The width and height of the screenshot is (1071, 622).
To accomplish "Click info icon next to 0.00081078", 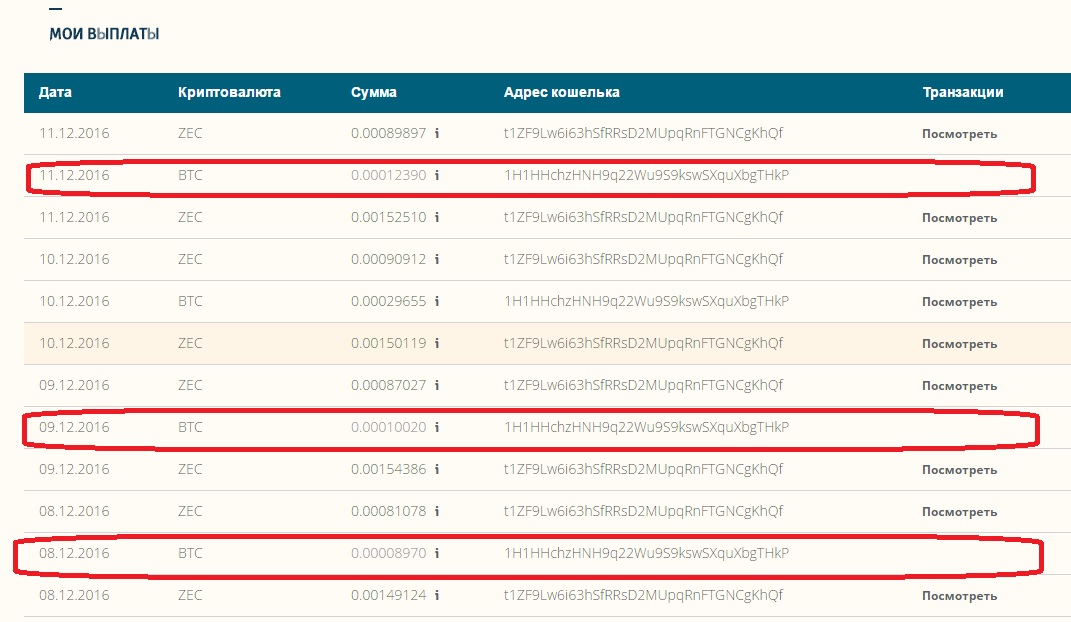I will point(437,511).
